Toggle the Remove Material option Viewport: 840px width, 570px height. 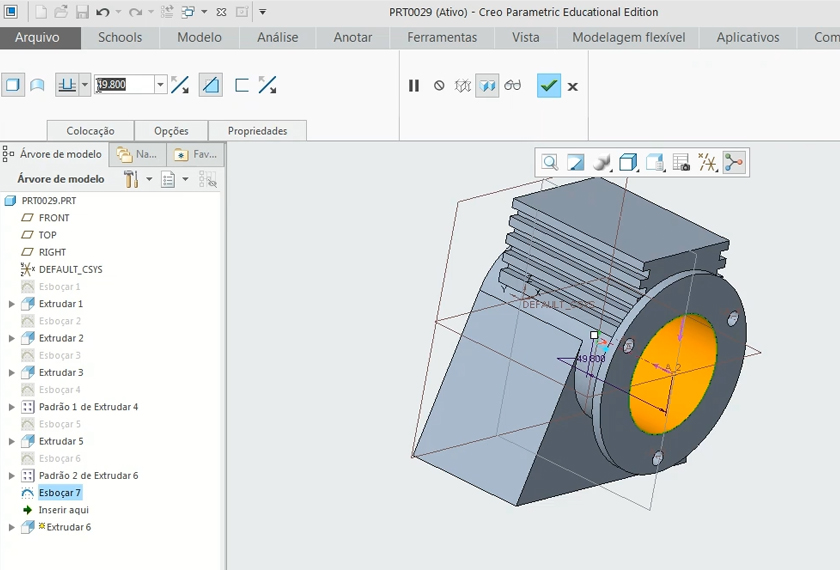point(211,85)
